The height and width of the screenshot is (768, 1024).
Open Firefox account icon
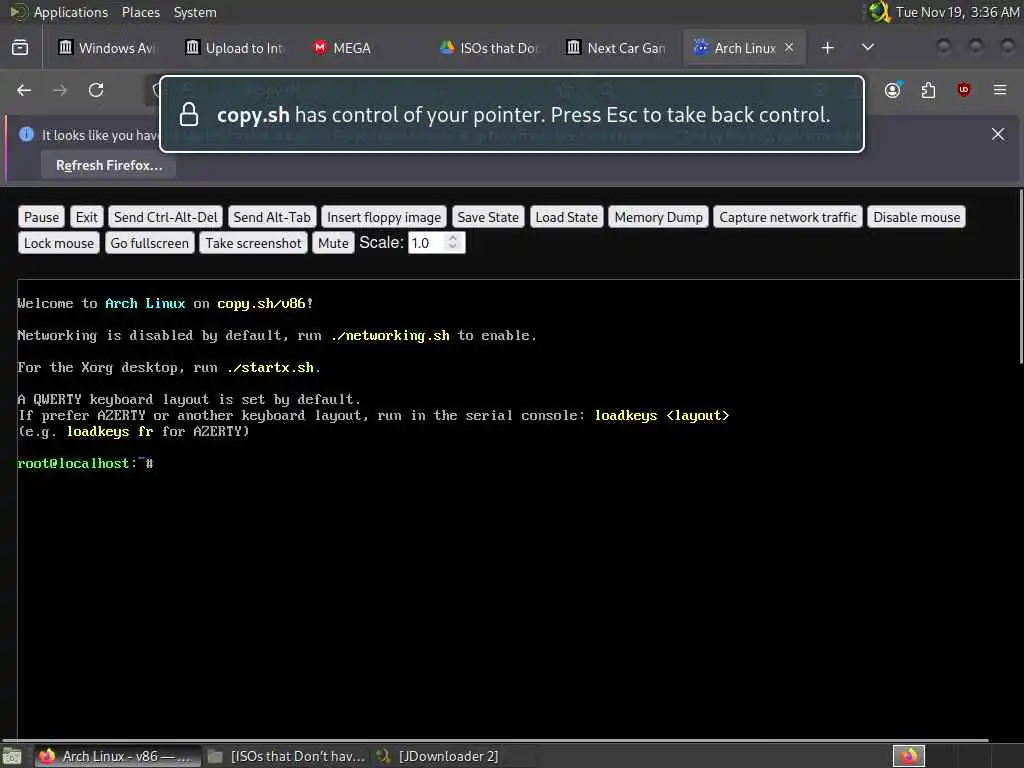[x=893, y=90]
